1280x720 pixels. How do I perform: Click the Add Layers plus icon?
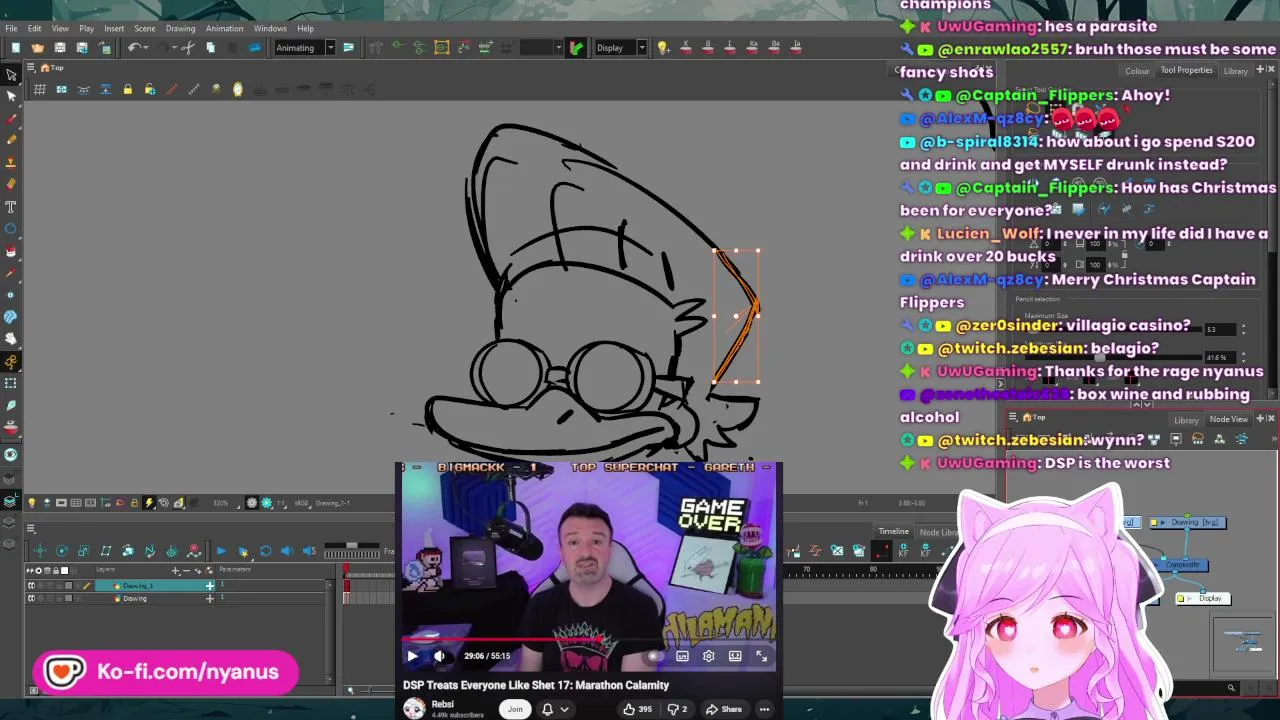pos(175,570)
